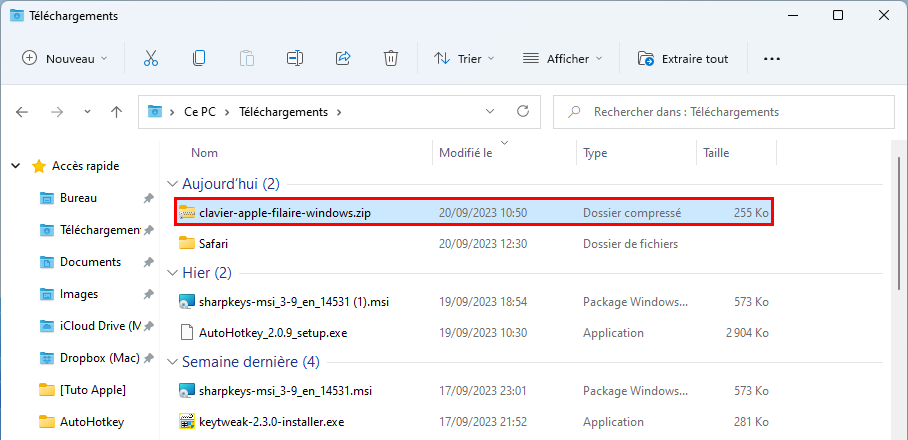The height and width of the screenshot is (440, 908).
Task: Select file name clavier-apple-filaire-windows.zip
Action: click(x=284, y=213)
